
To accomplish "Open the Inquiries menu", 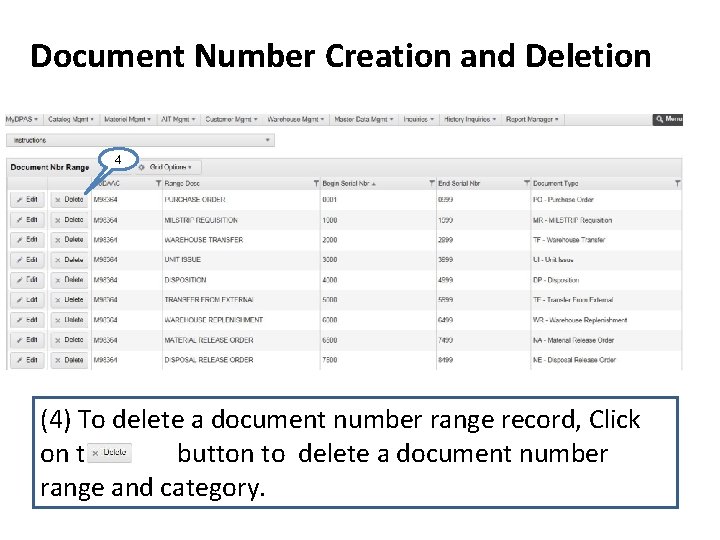I will click(418, 119).
